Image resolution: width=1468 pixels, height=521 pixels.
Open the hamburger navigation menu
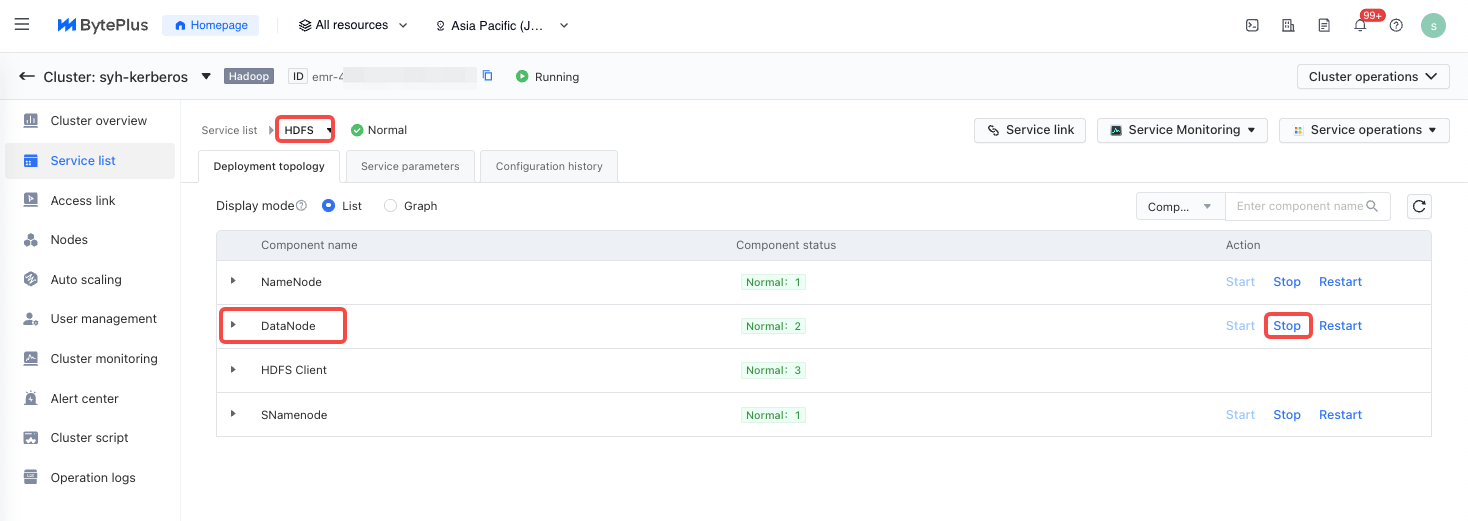click(22, 25)
